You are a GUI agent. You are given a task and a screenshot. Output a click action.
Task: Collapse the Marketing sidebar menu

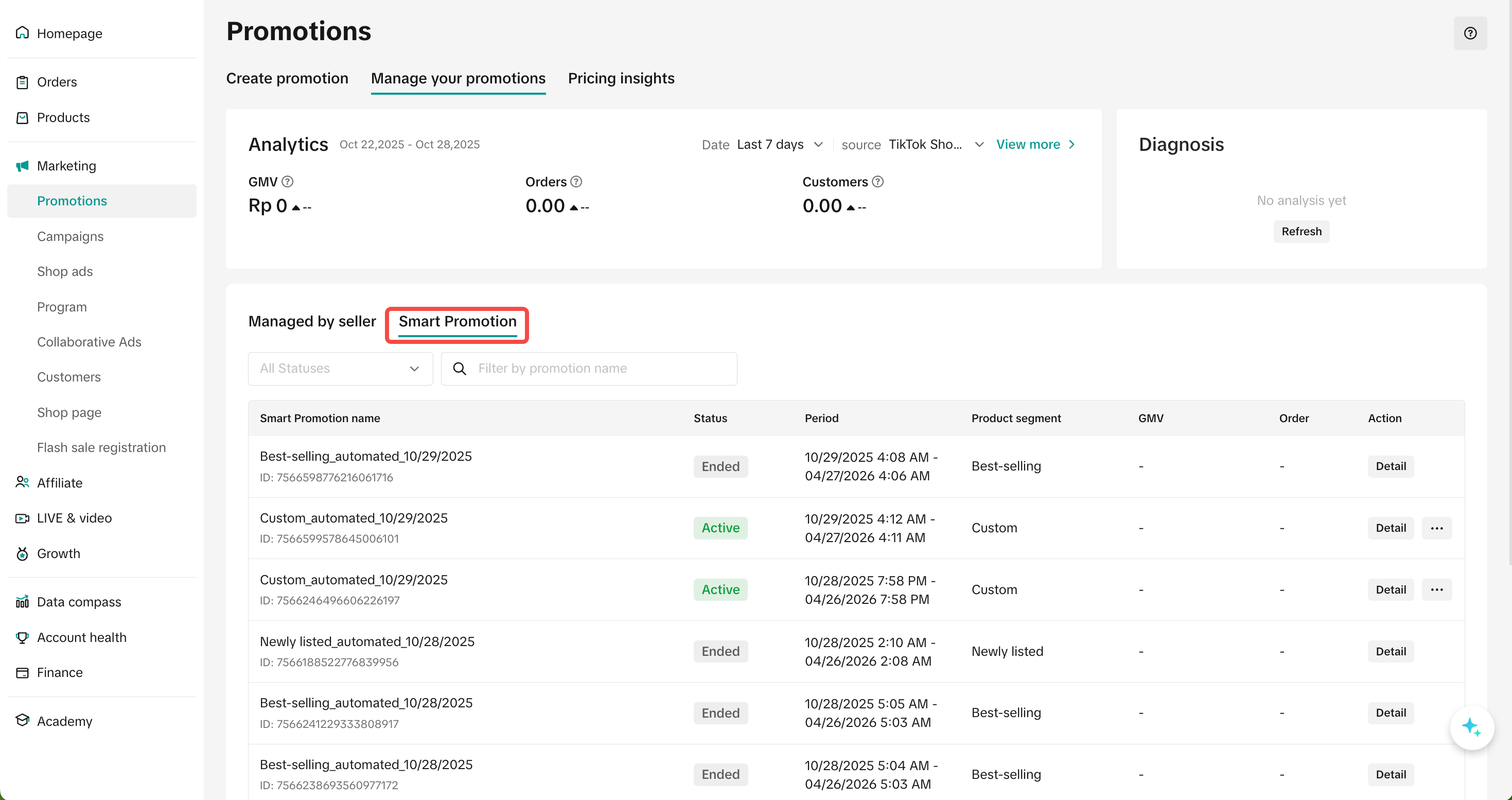point(66,166)
